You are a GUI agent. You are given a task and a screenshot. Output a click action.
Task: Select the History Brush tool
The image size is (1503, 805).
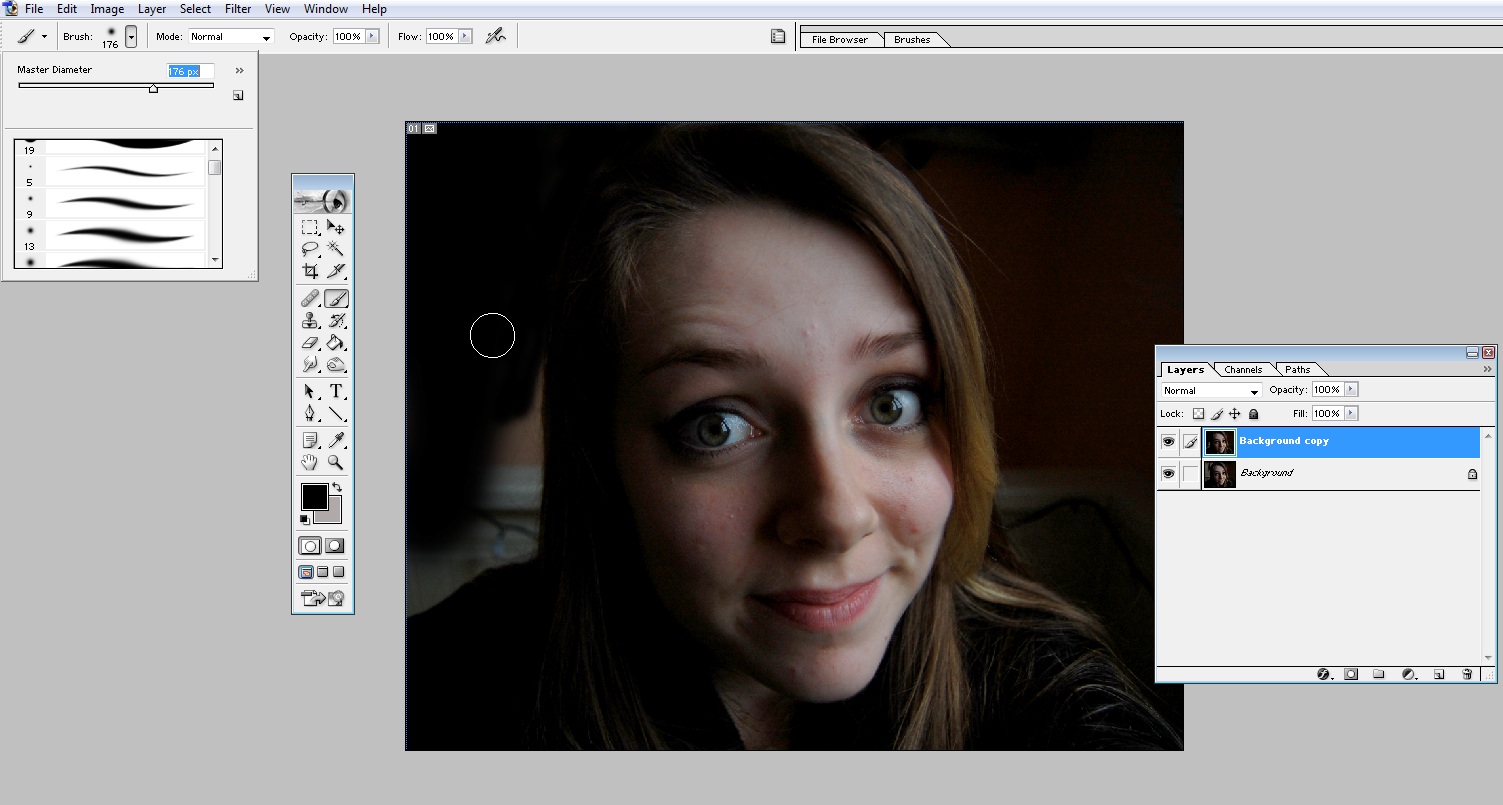(x=336, y=321)
